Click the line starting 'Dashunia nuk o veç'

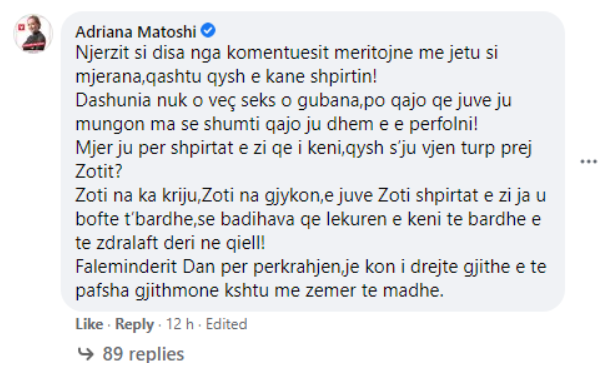coord(293,101)
